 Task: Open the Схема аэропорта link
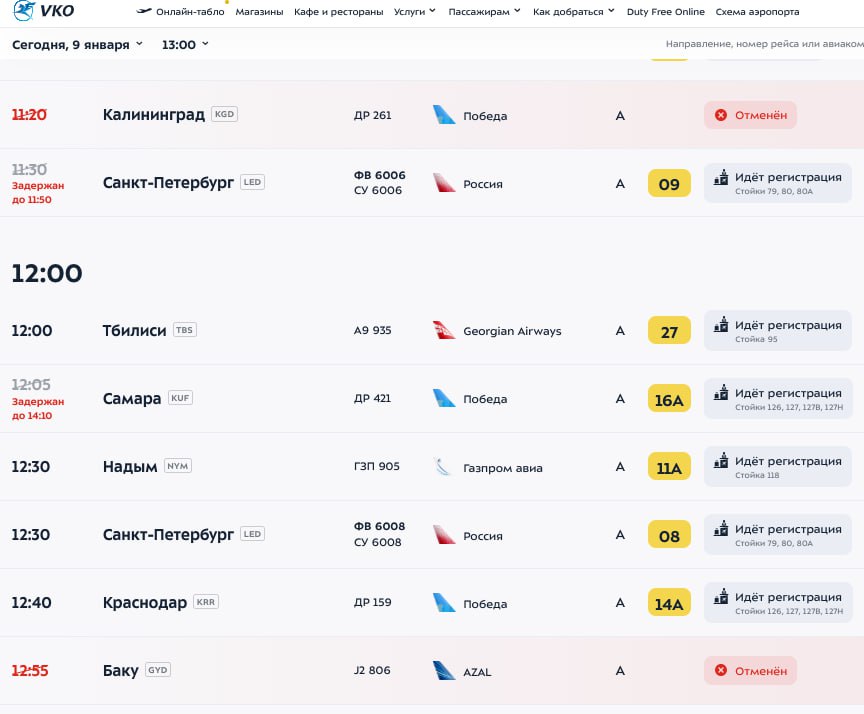(x=757, y=12)
